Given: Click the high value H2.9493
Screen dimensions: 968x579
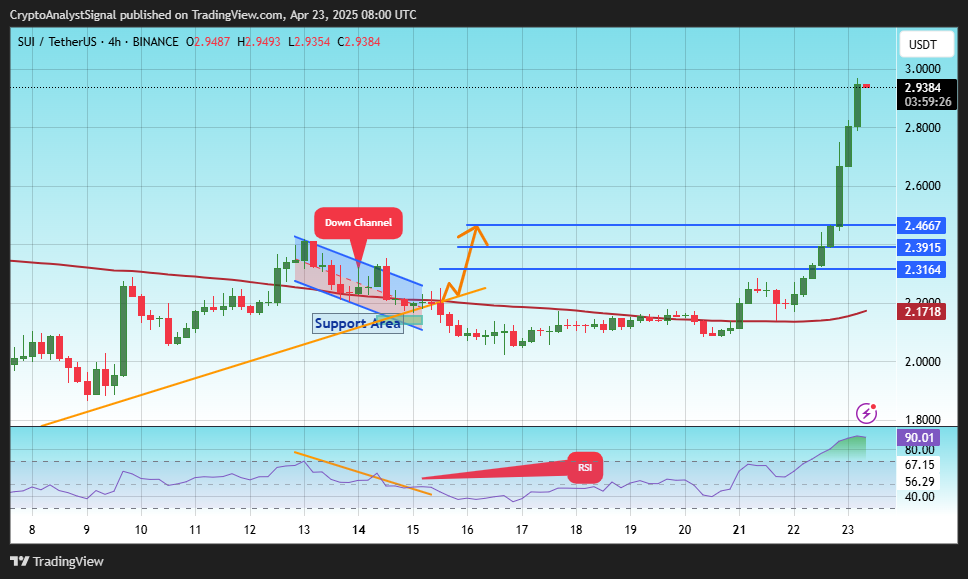Looking at the screenshot, I should (259, 42).
